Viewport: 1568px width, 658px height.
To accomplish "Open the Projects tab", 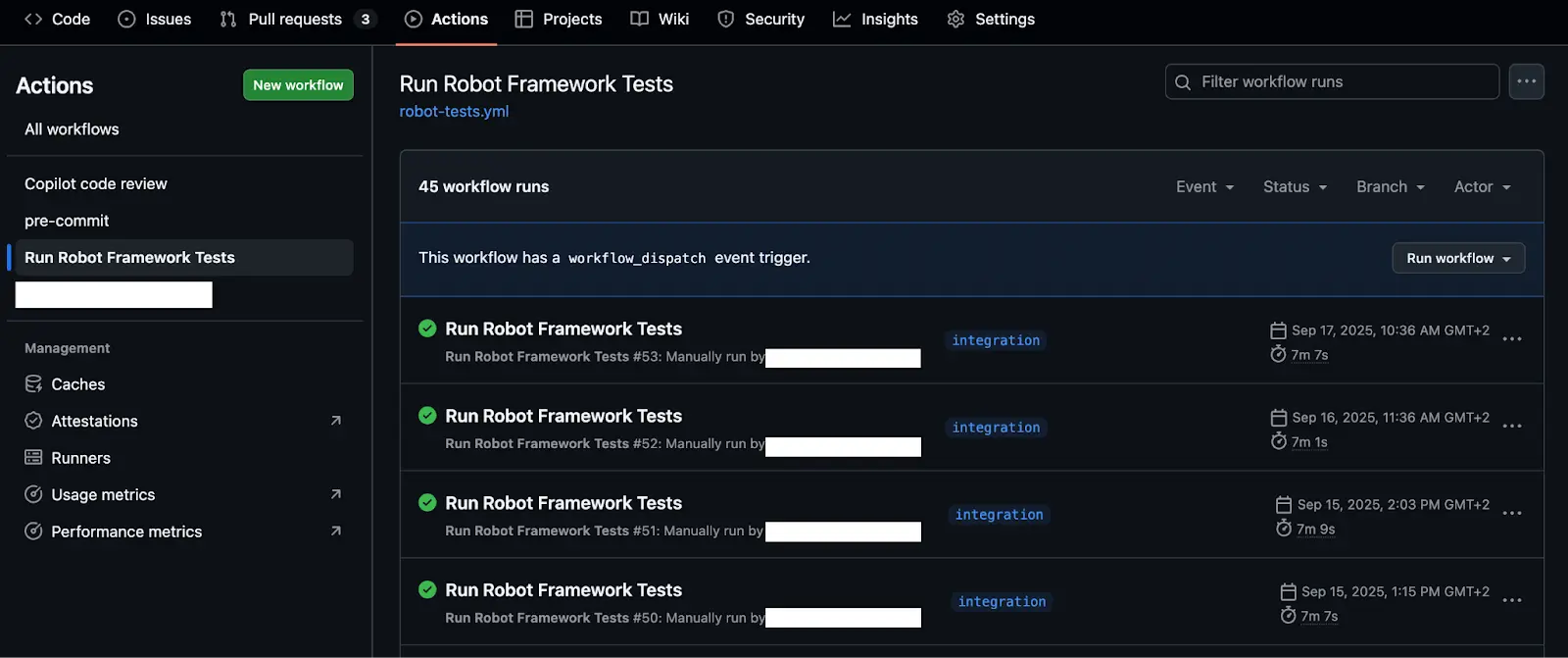I will [559, 19].
